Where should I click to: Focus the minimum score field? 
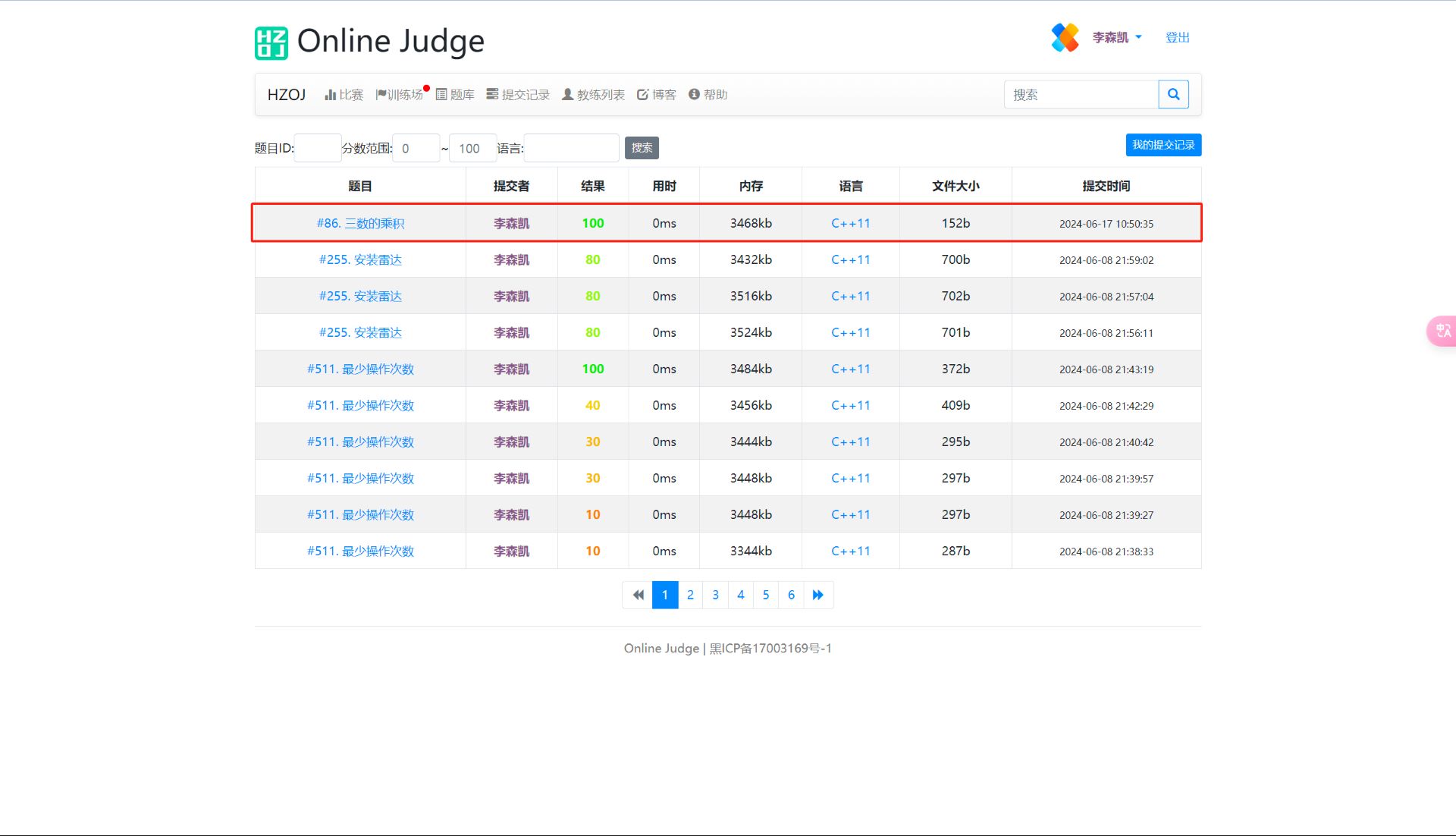416,148
